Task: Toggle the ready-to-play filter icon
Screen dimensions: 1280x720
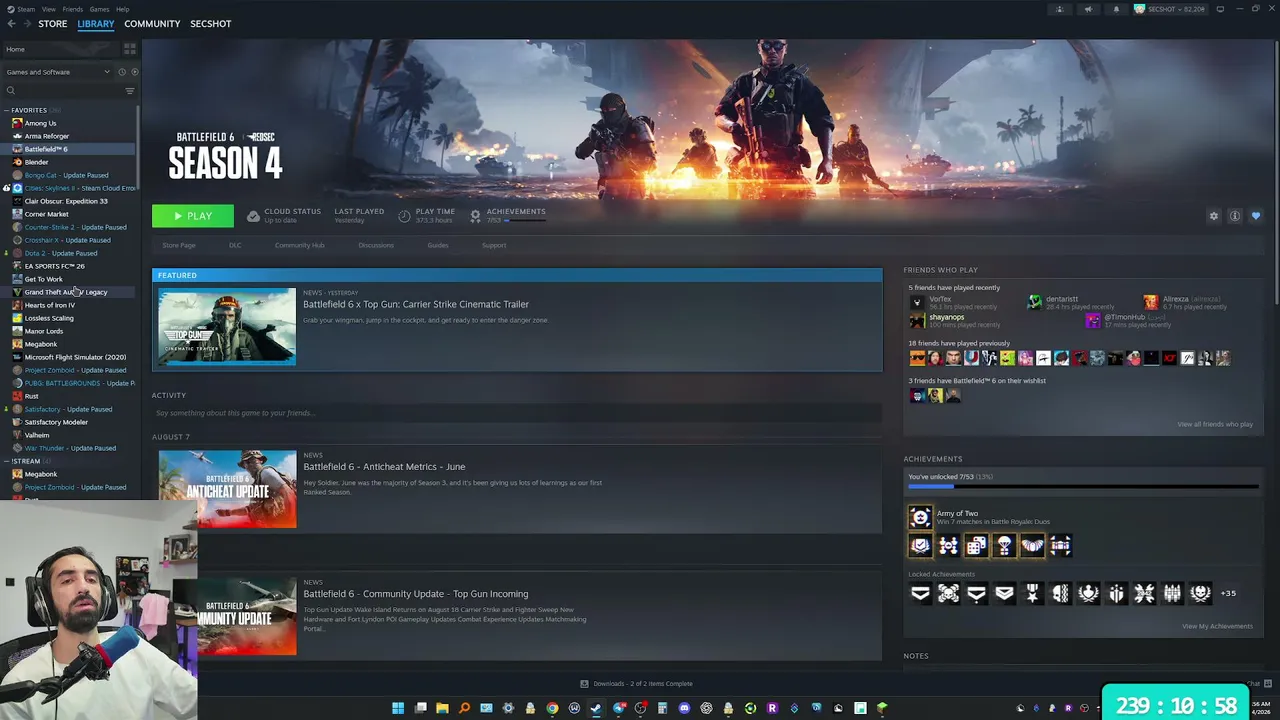Action: pyautogui.click(x=134, y=72)
